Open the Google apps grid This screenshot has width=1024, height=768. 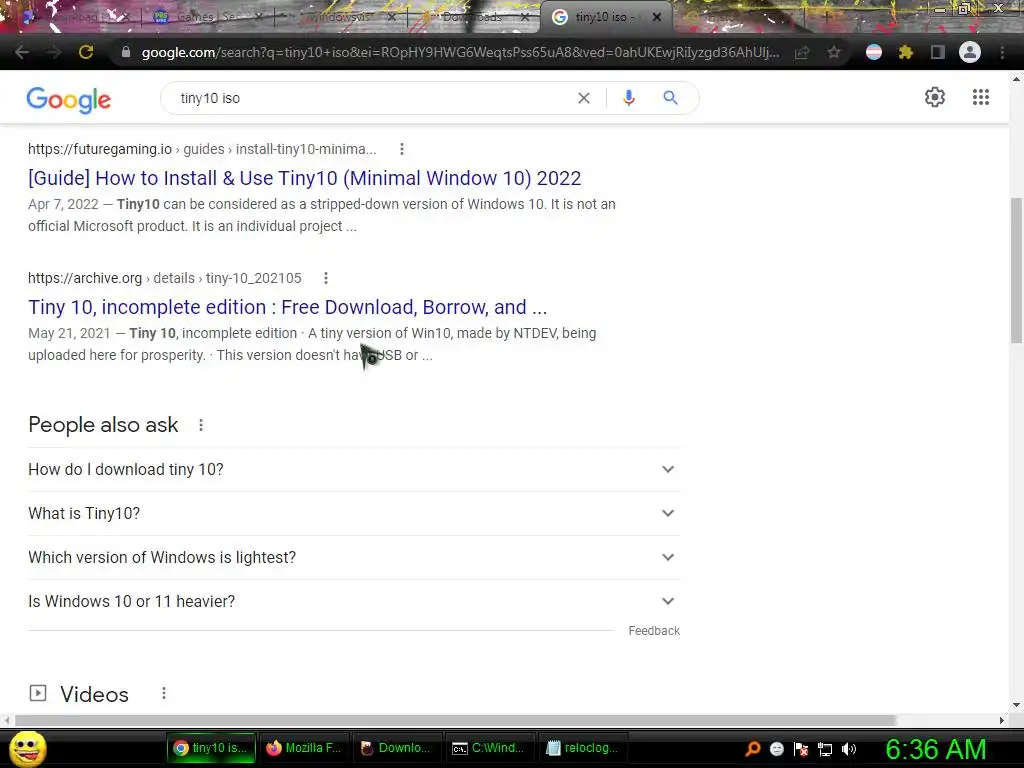(x=981, y=97)
